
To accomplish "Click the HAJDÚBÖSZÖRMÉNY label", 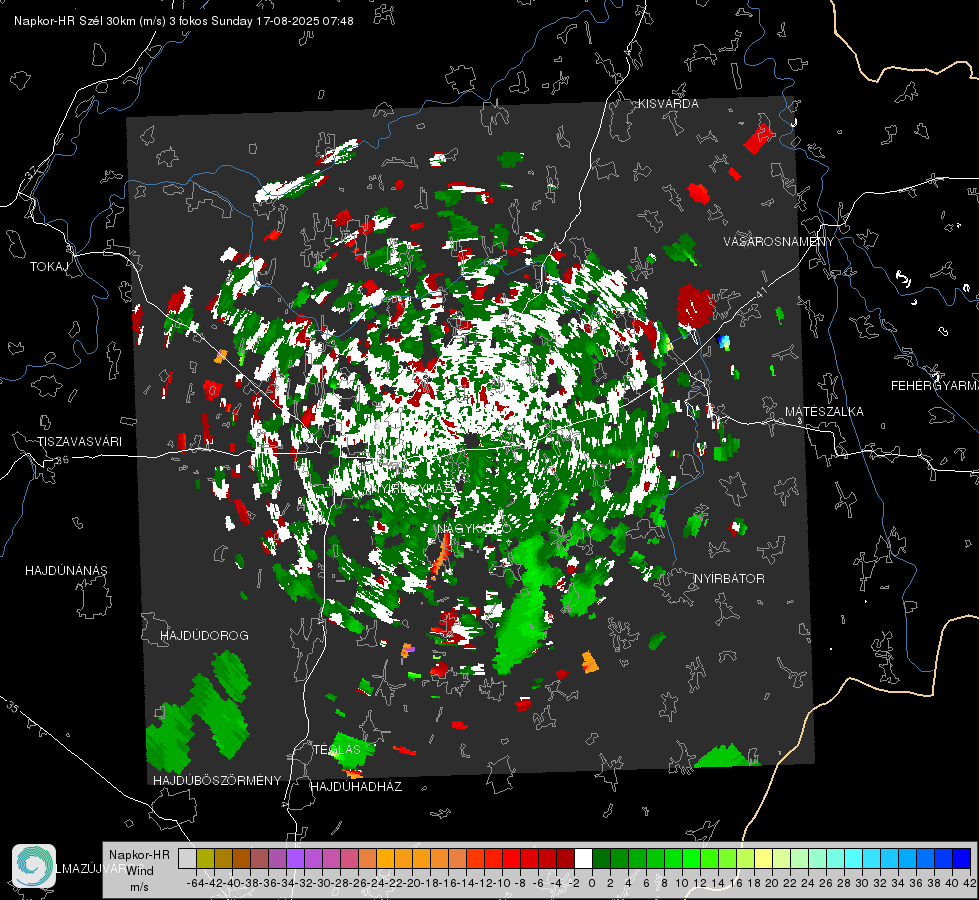I will click(217, 781).
